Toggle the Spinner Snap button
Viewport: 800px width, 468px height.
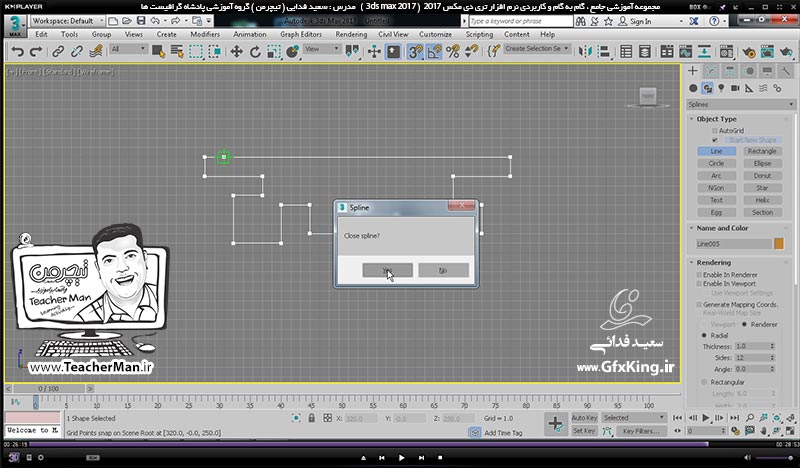point(472,52)
